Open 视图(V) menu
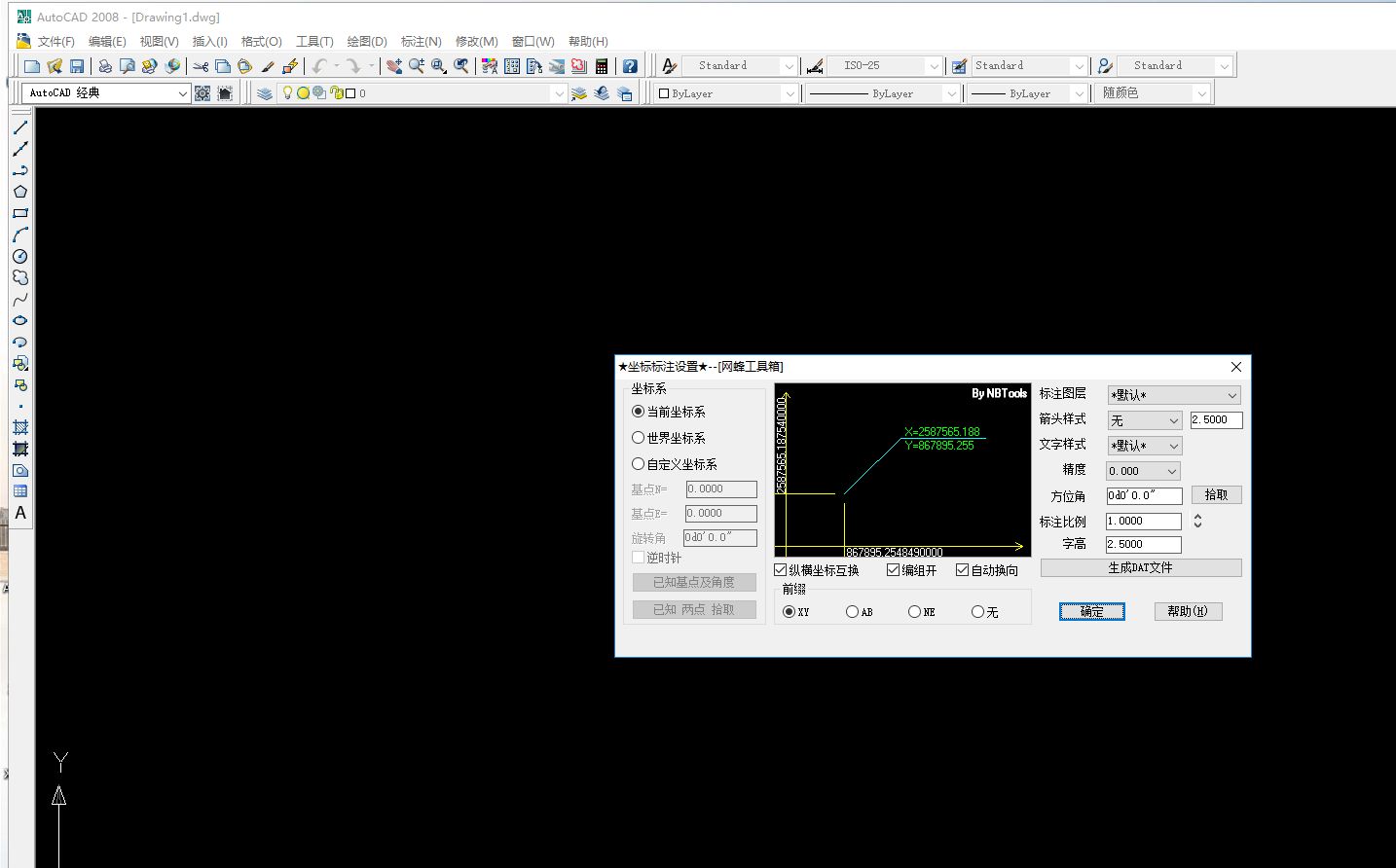Screen dimensions: 1396x868 (x=159, y=42)
